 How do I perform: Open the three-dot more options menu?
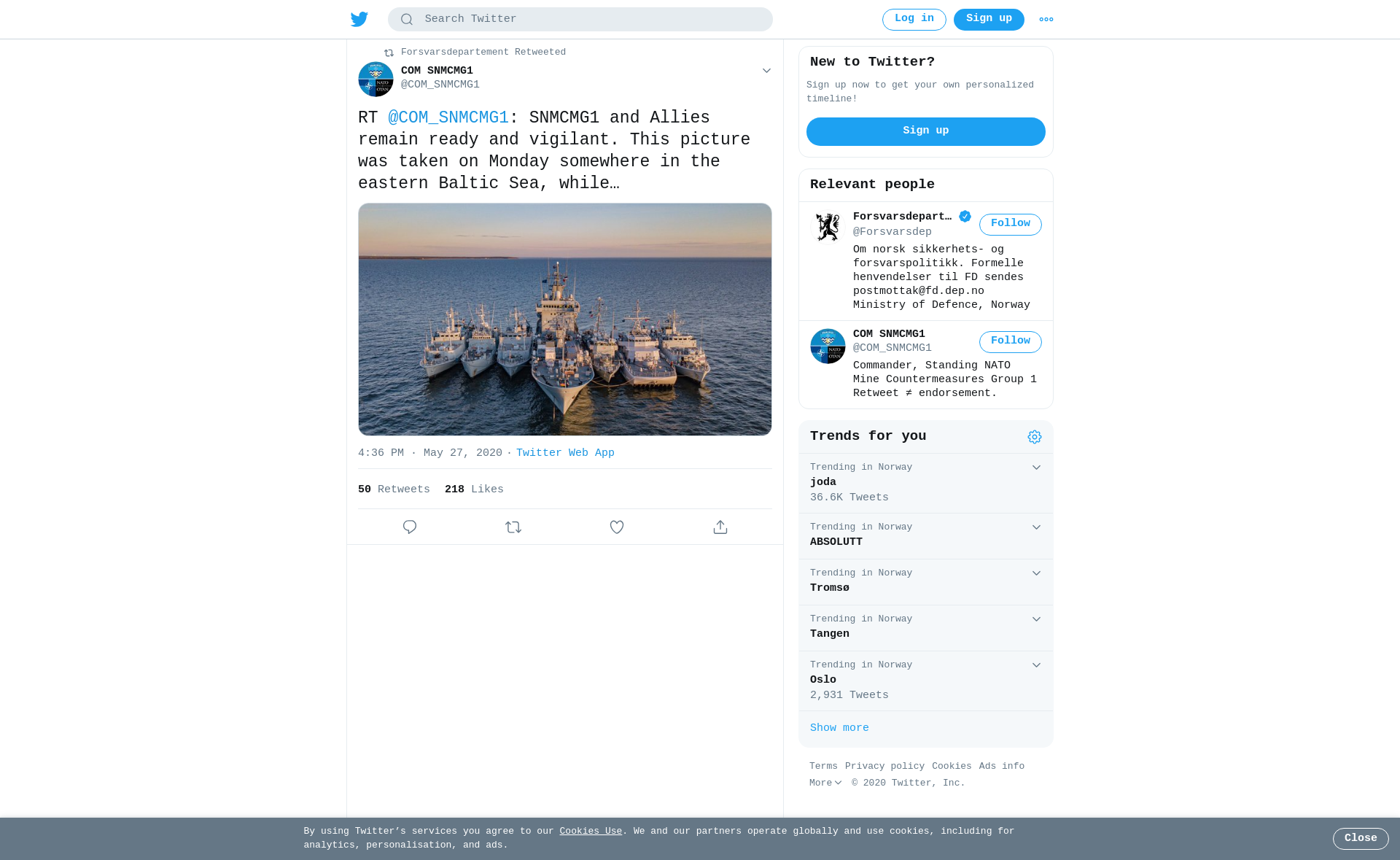click(1046, 20)
